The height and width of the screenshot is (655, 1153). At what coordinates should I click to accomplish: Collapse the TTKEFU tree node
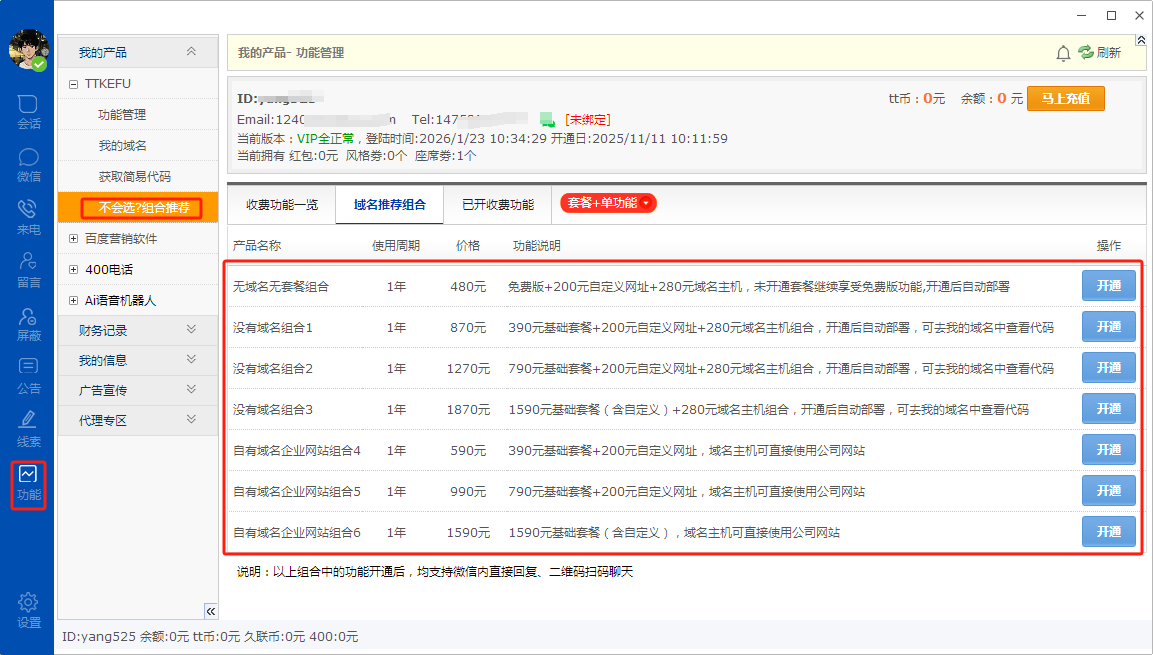pyautogui.click(x=73, y=84)
